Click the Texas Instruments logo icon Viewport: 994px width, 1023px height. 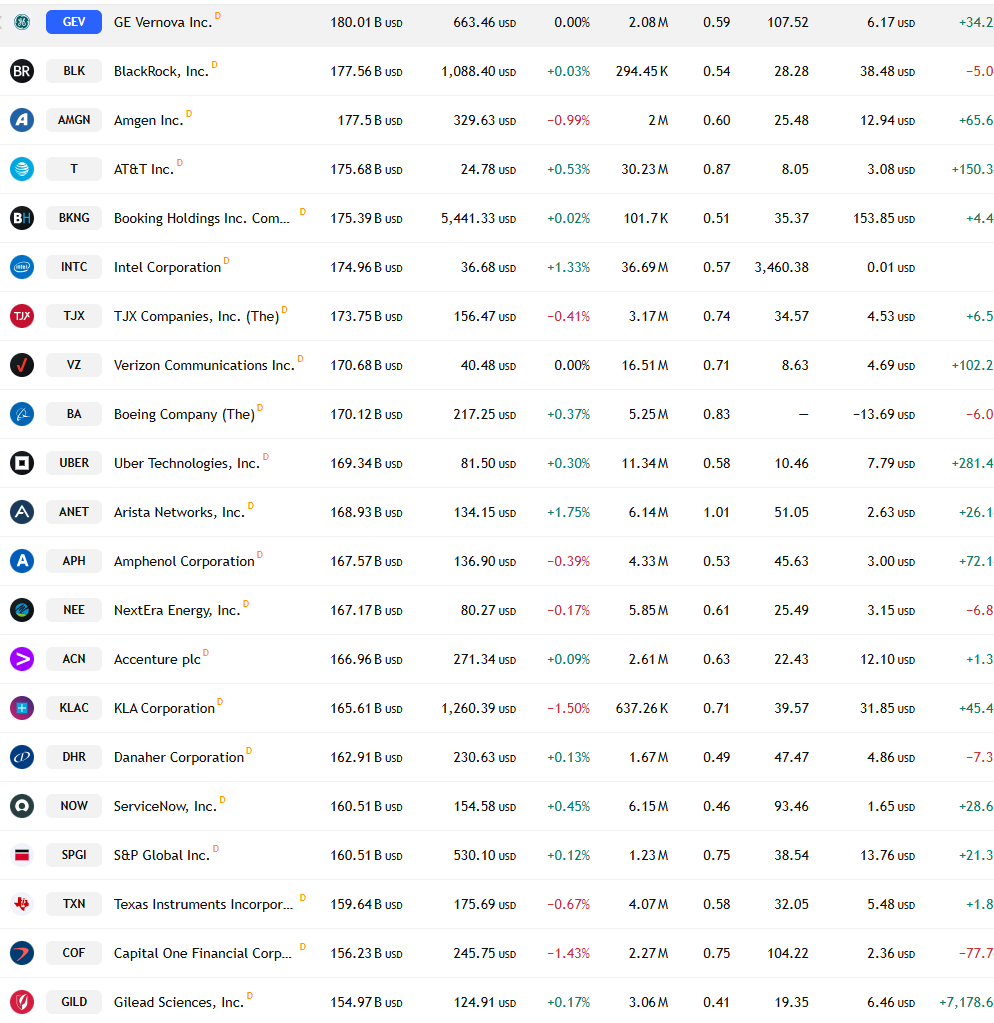tap(22, 904)
